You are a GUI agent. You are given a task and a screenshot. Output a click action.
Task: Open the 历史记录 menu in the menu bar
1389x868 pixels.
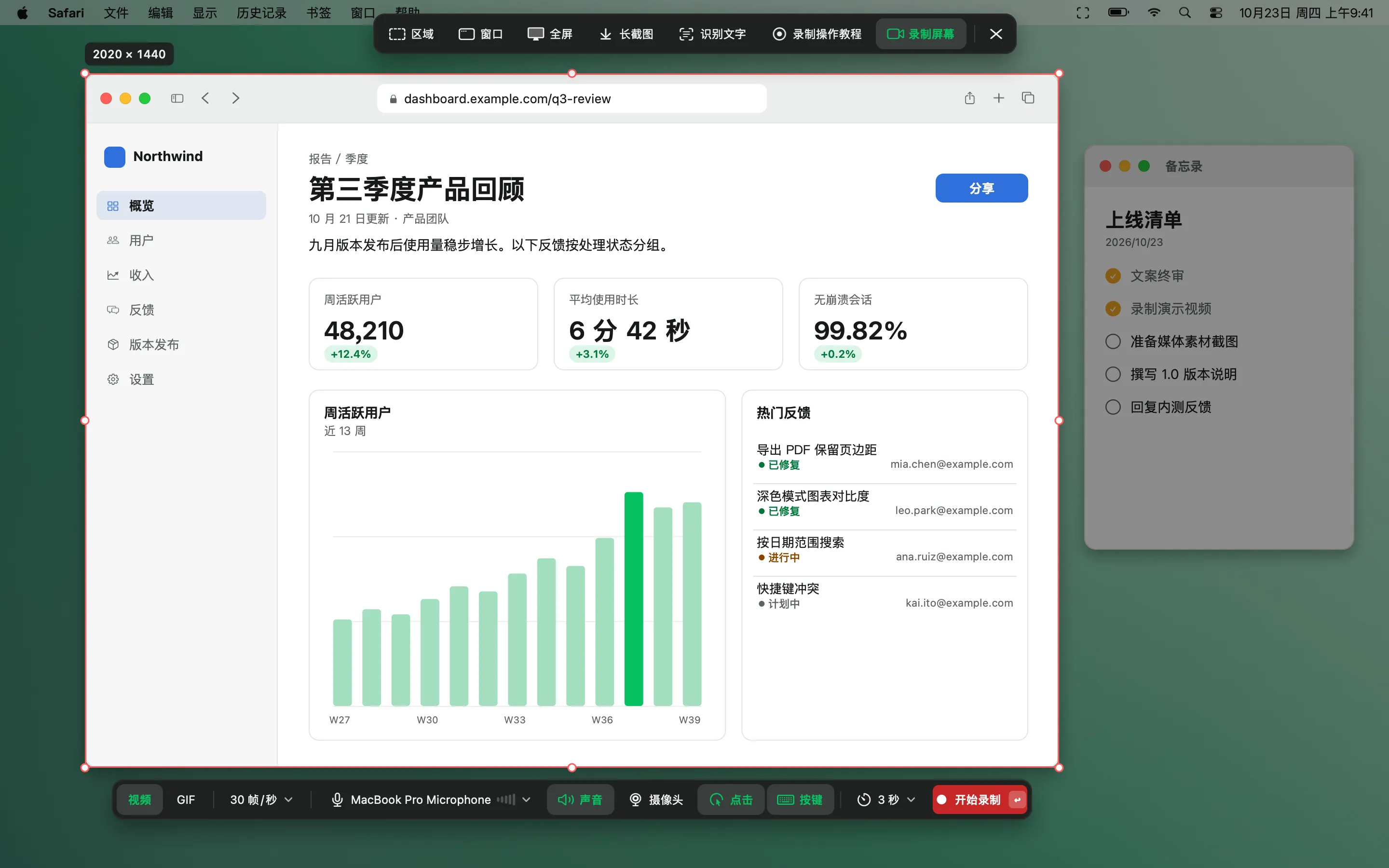tap(261, 13)
